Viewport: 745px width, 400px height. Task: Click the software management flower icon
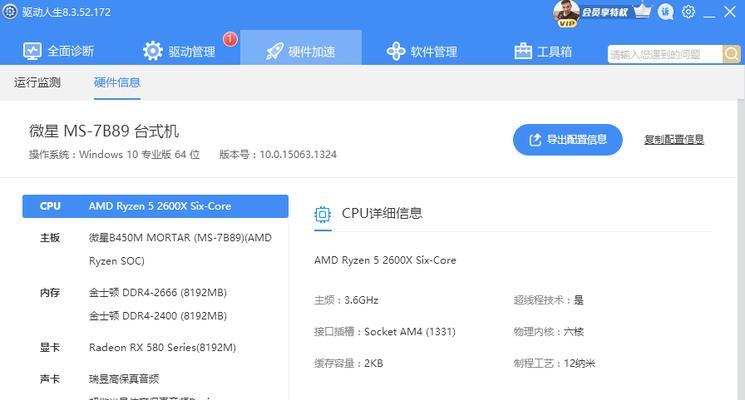(x=396, y=51)
